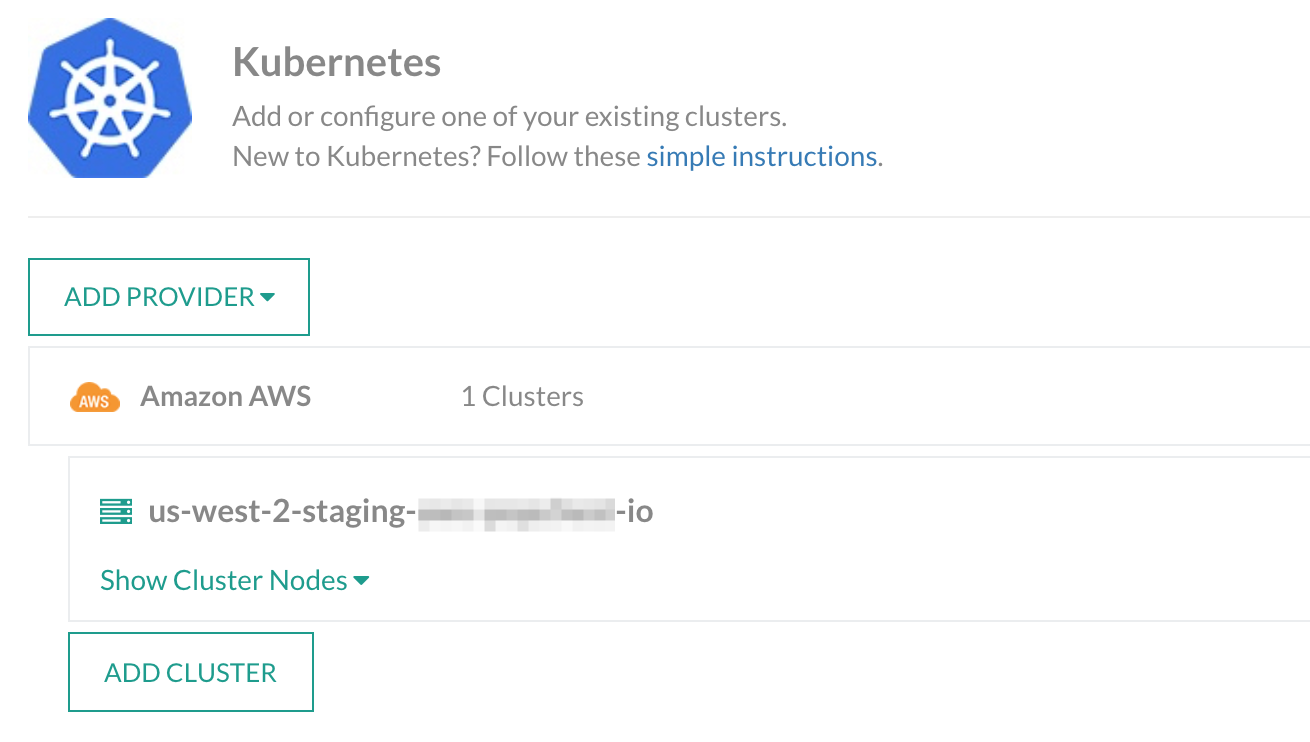The width and height of the screenshot is (1310, 742).
Task: Select the us-west-2-staging cluster name
Action: 401,512
